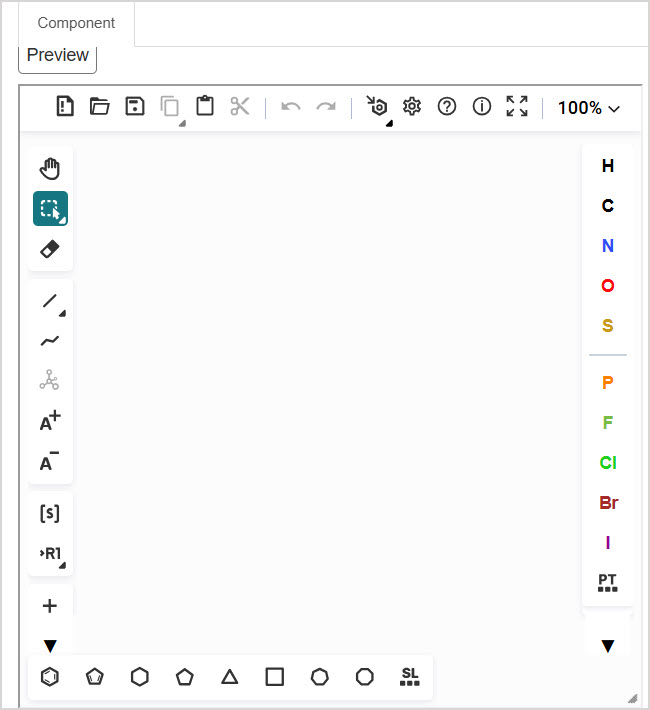Screen dimensions: 650x710
Task: Expand the atoms panel with arrow
Action: click(x=607, y=646)
